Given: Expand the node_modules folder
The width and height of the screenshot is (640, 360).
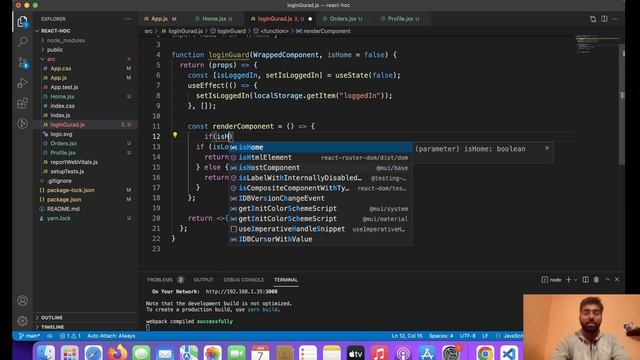Looking at the screenshot, I should (x=65, y=40).
